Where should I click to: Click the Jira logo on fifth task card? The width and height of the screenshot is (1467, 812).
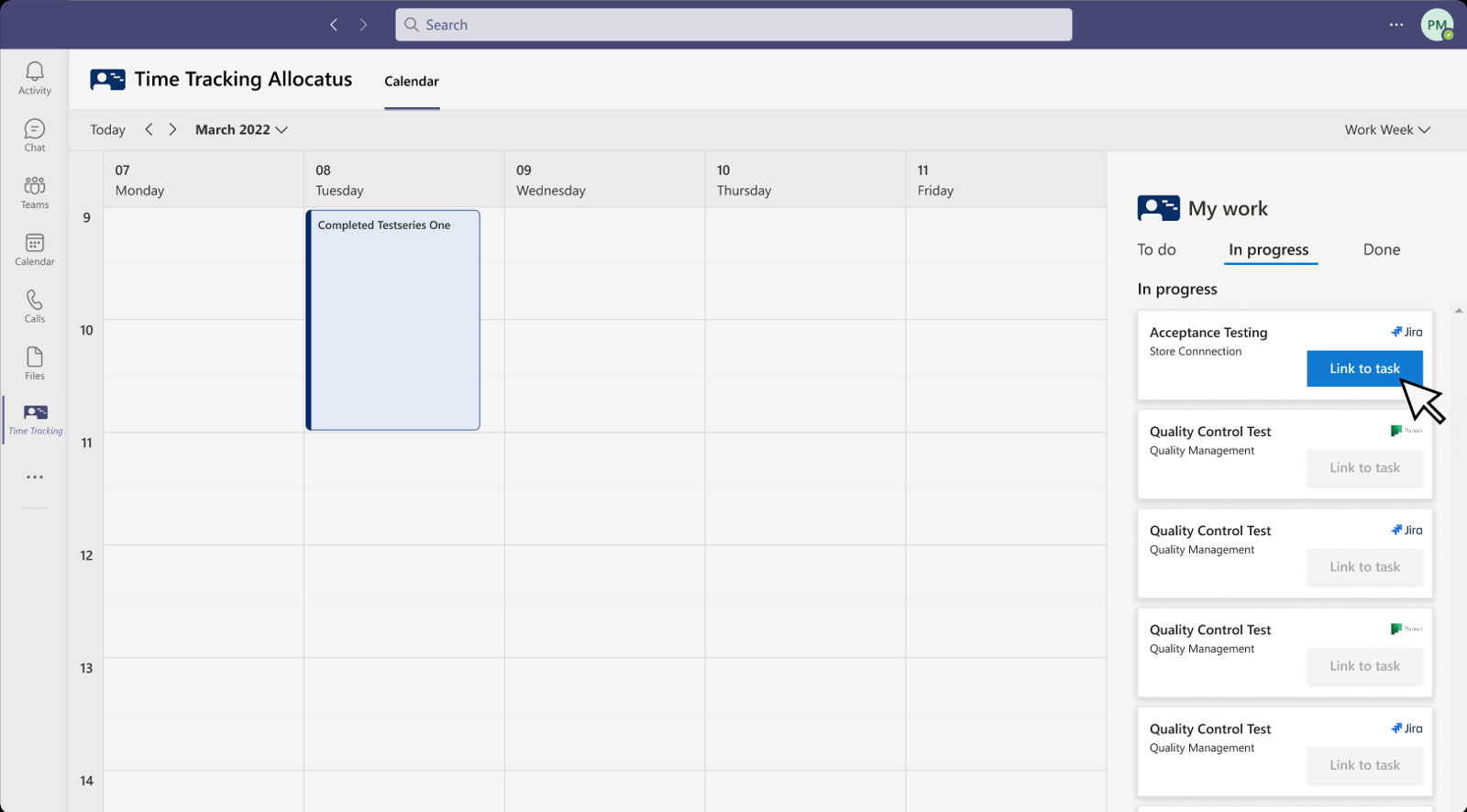click(1406, 728)
